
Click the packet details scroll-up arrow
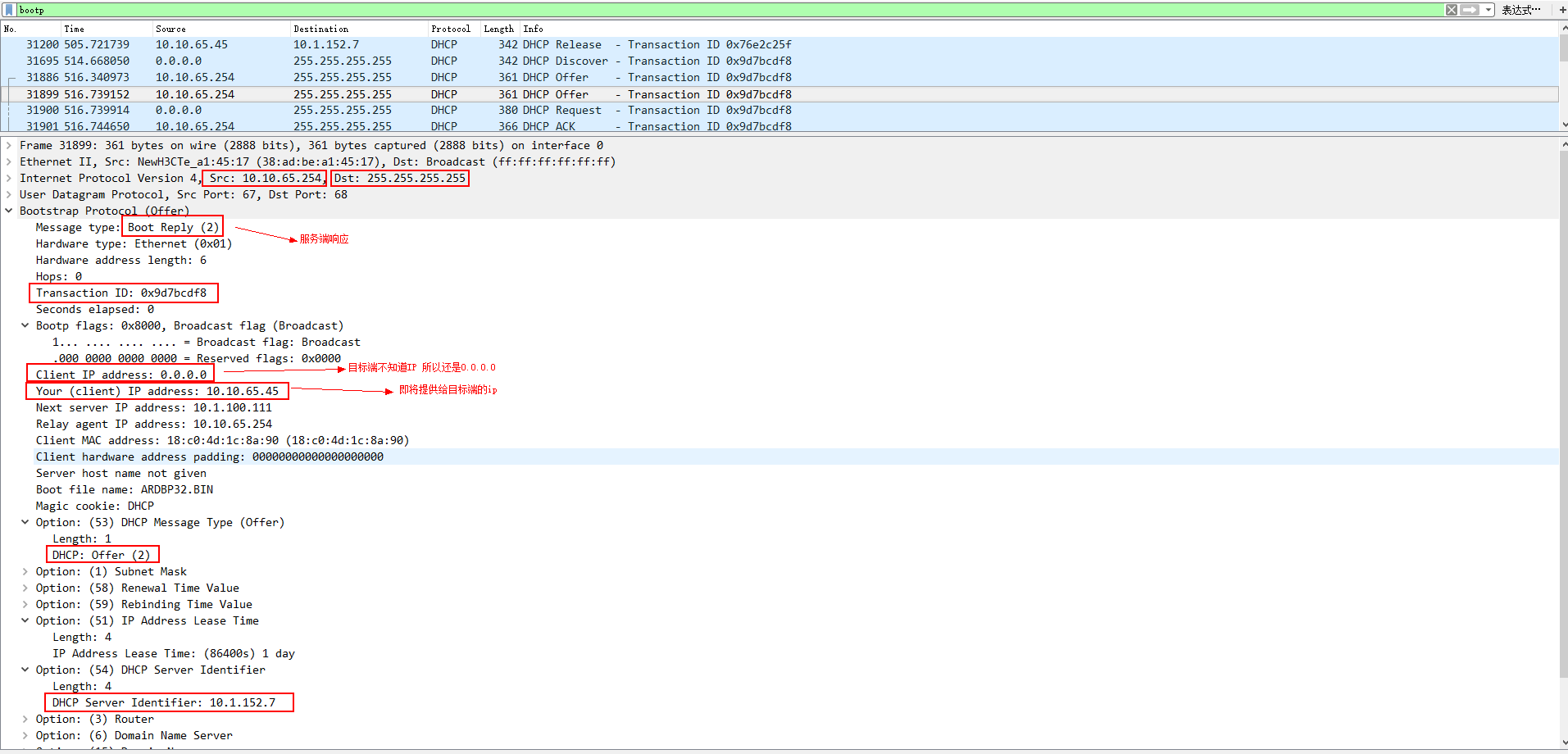point(1563,144)
